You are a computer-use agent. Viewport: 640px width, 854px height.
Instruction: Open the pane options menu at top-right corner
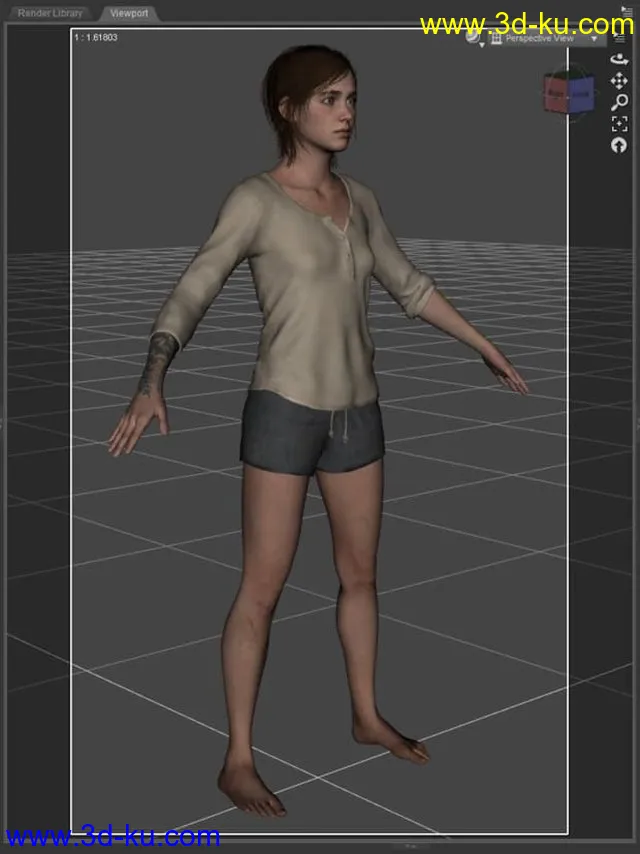pyautogui.click(x=626, y=11)
